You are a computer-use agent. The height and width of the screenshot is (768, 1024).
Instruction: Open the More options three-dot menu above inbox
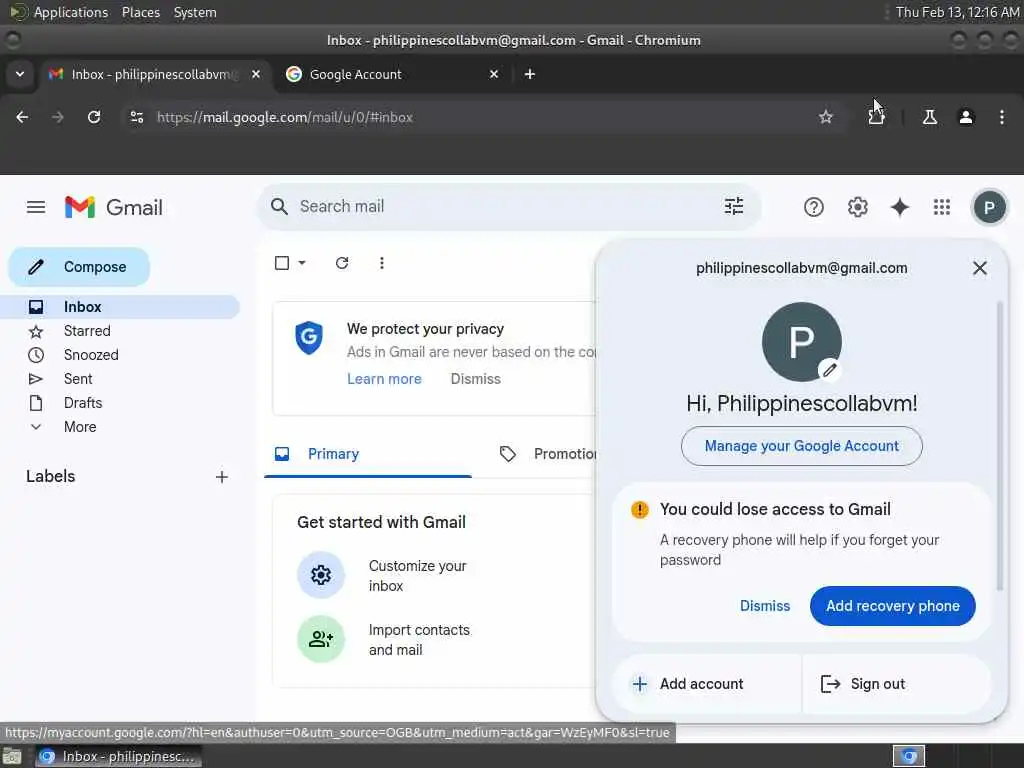coord(381,263)
